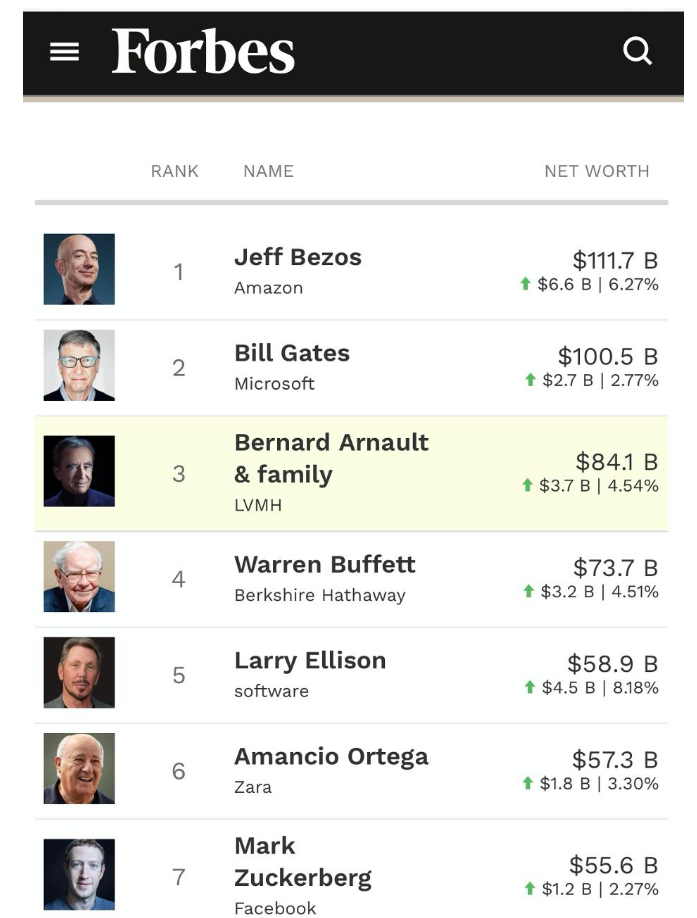This screenshot has height=918, width=697.
Task: Click Bill Gates portrait thumbnail
Action: tap(79, 365)
